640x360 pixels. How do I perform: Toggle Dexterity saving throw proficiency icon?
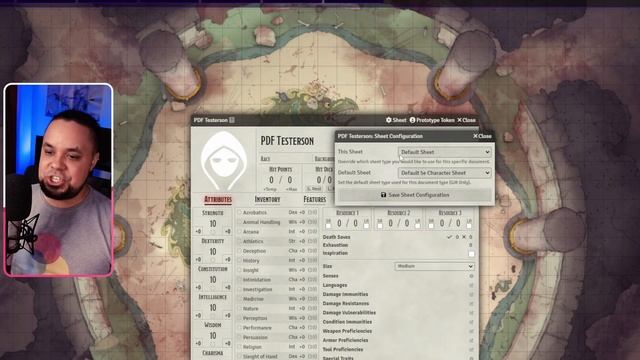[x=213, y=260]
